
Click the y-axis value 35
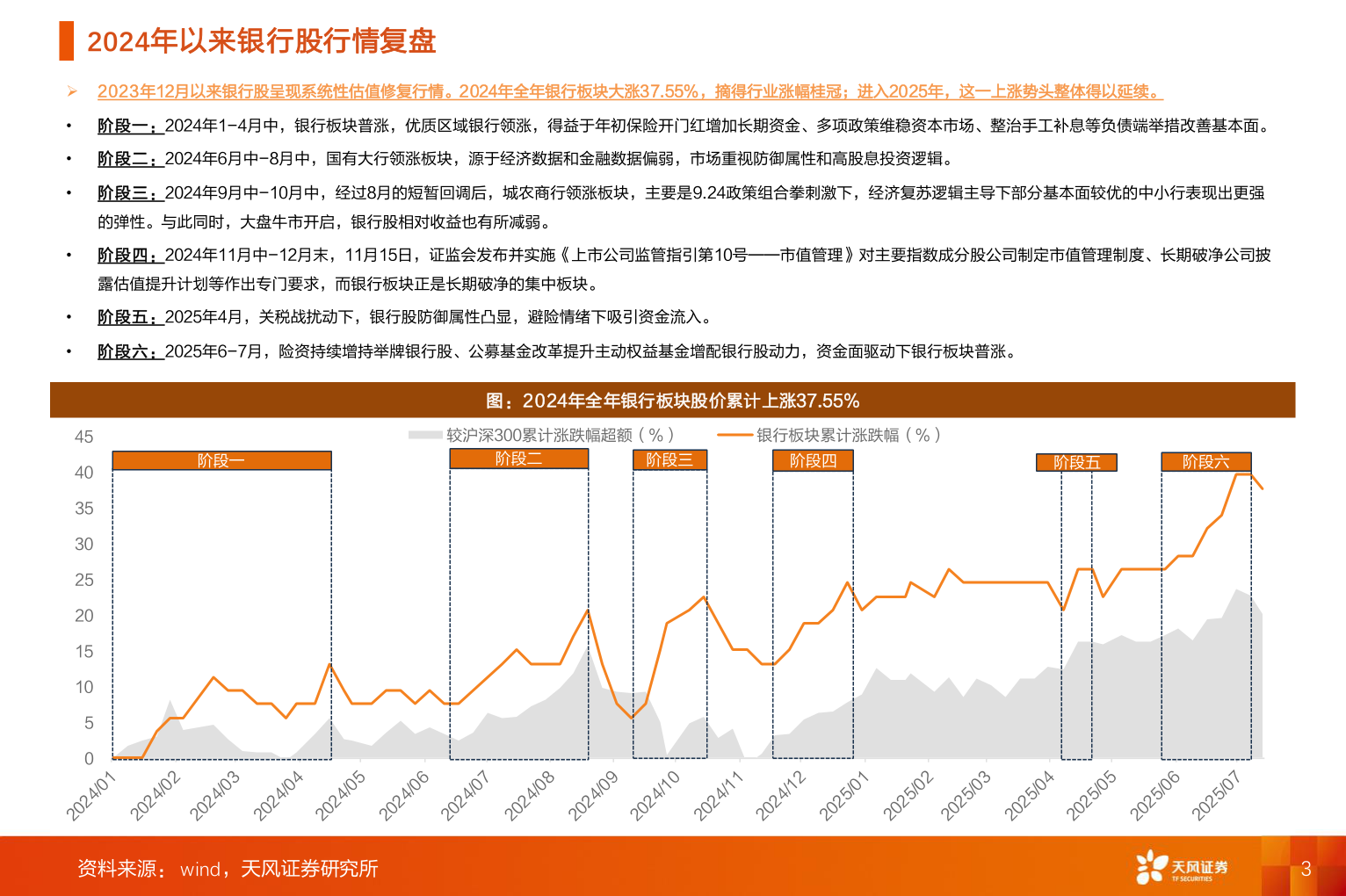click(84, 509)
